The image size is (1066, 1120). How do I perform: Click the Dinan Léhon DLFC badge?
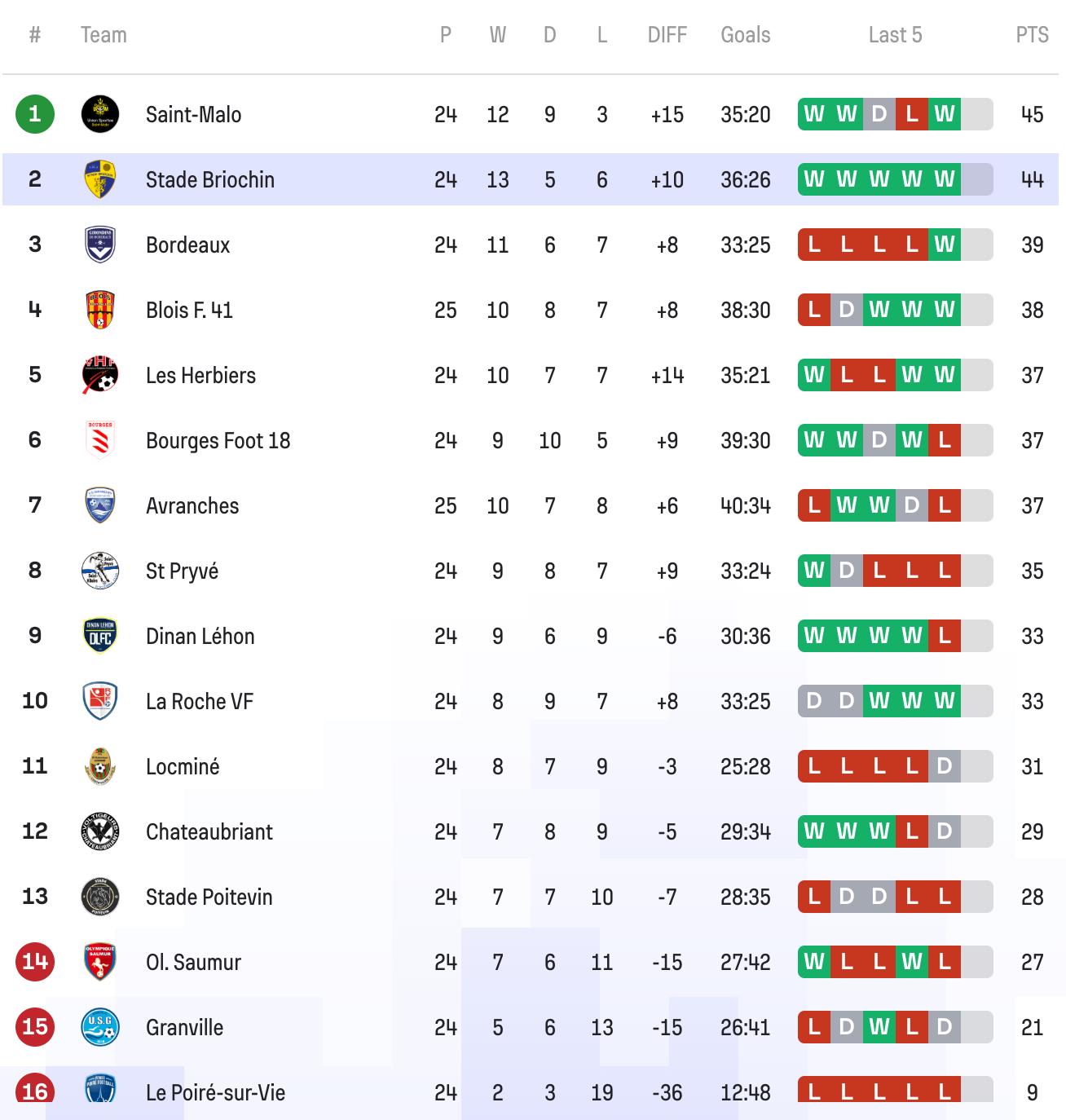tap(100, 636)
